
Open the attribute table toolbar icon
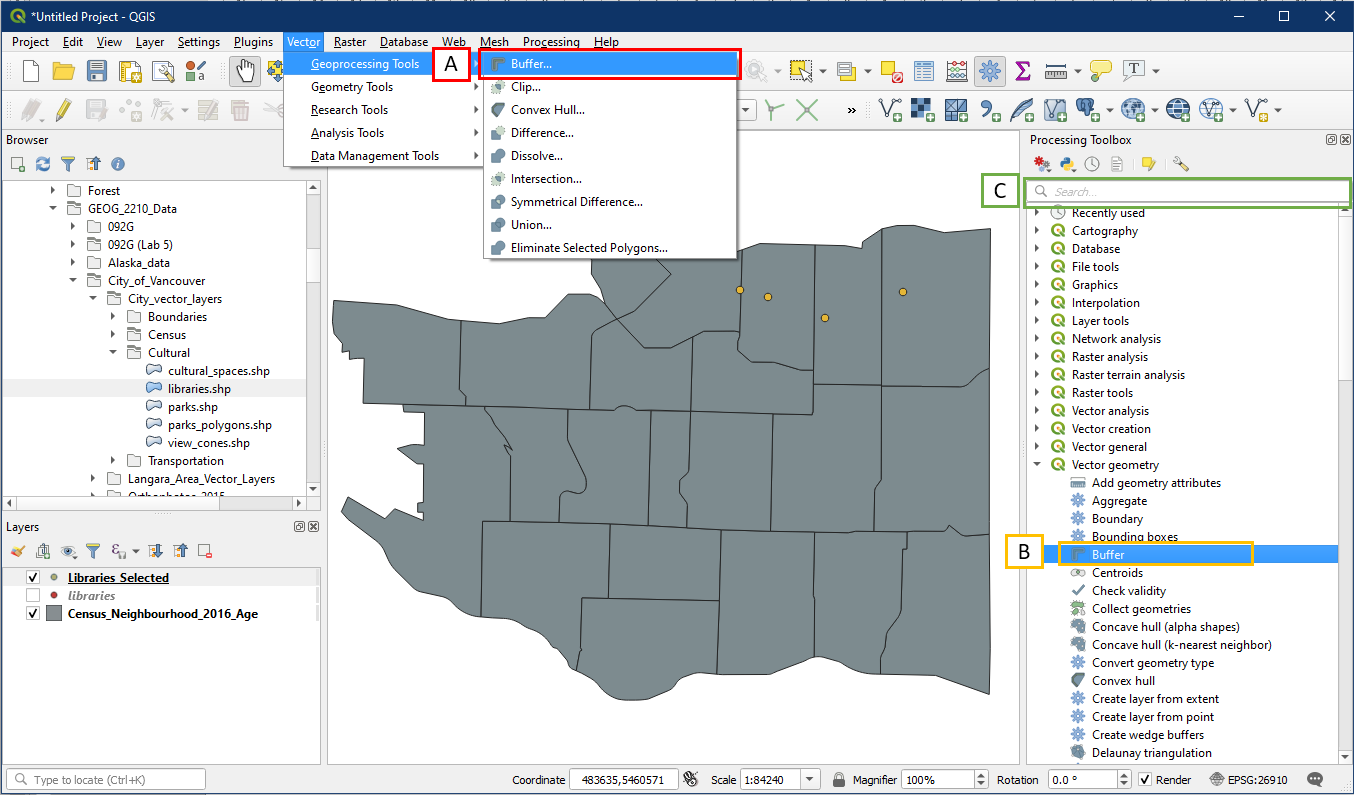point(924,71)
